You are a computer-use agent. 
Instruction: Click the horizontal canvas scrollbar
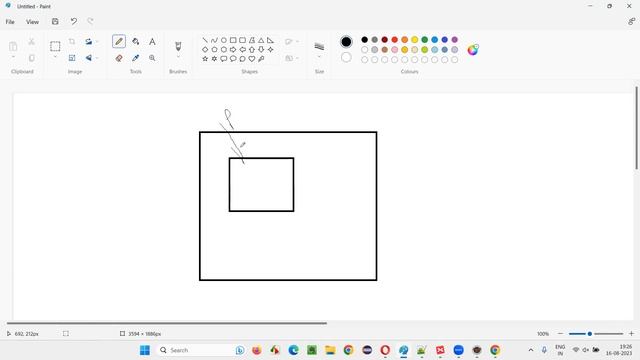(167, 323)
